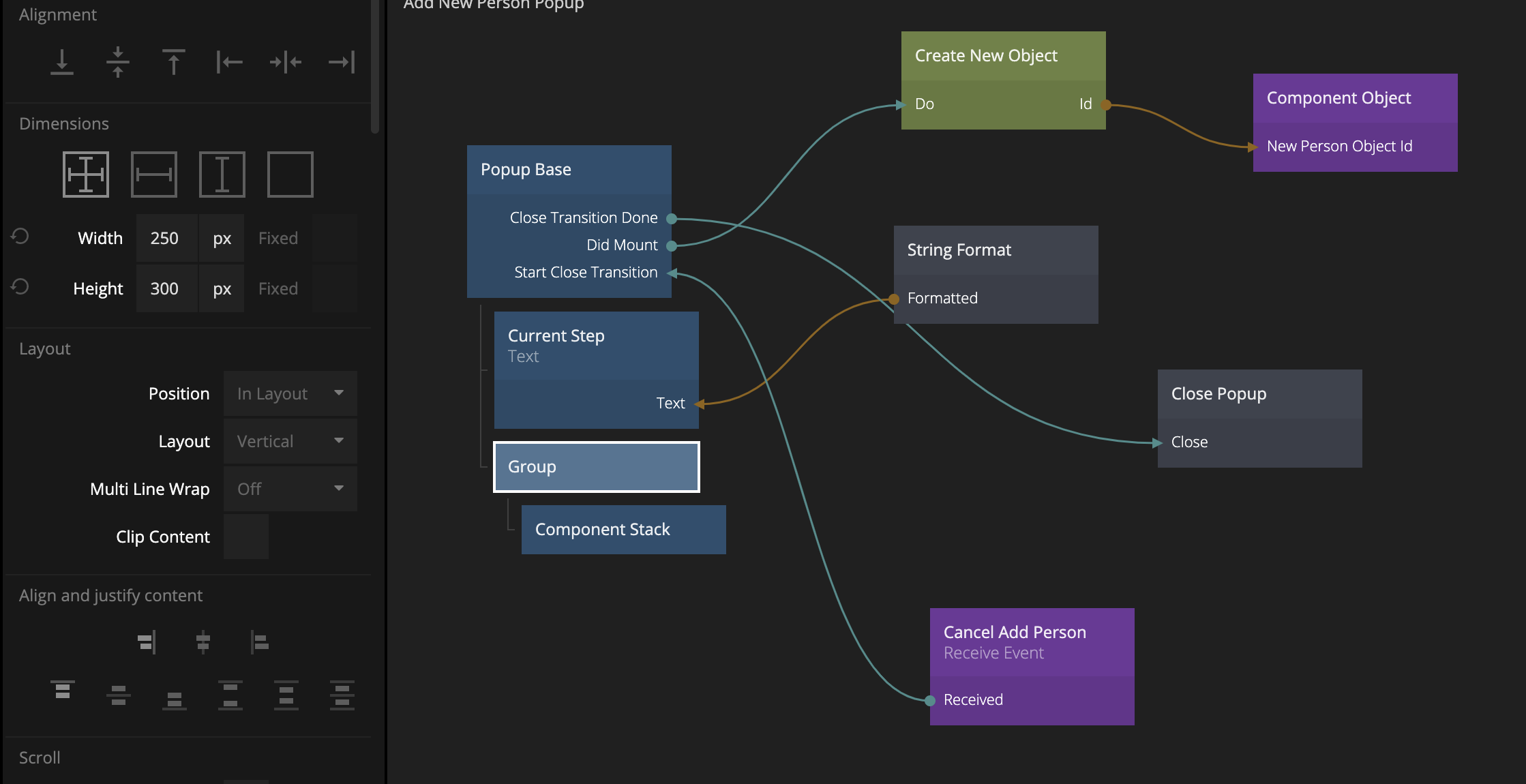
Task: Click the align to right edge icon
Action: (342, 62)
